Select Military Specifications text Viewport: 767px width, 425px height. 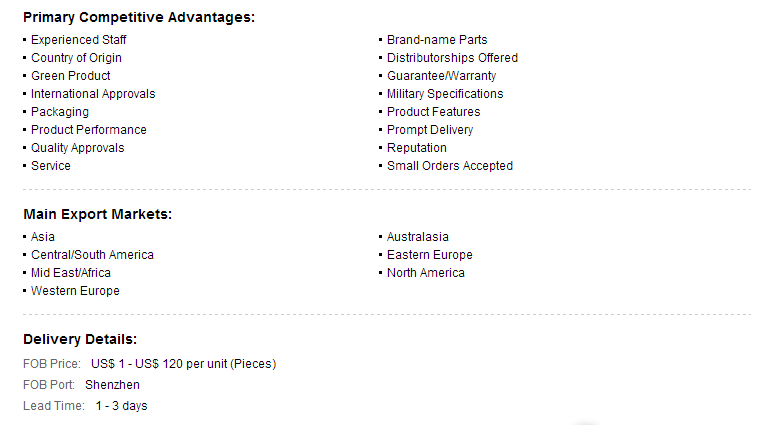click(445, 94)
